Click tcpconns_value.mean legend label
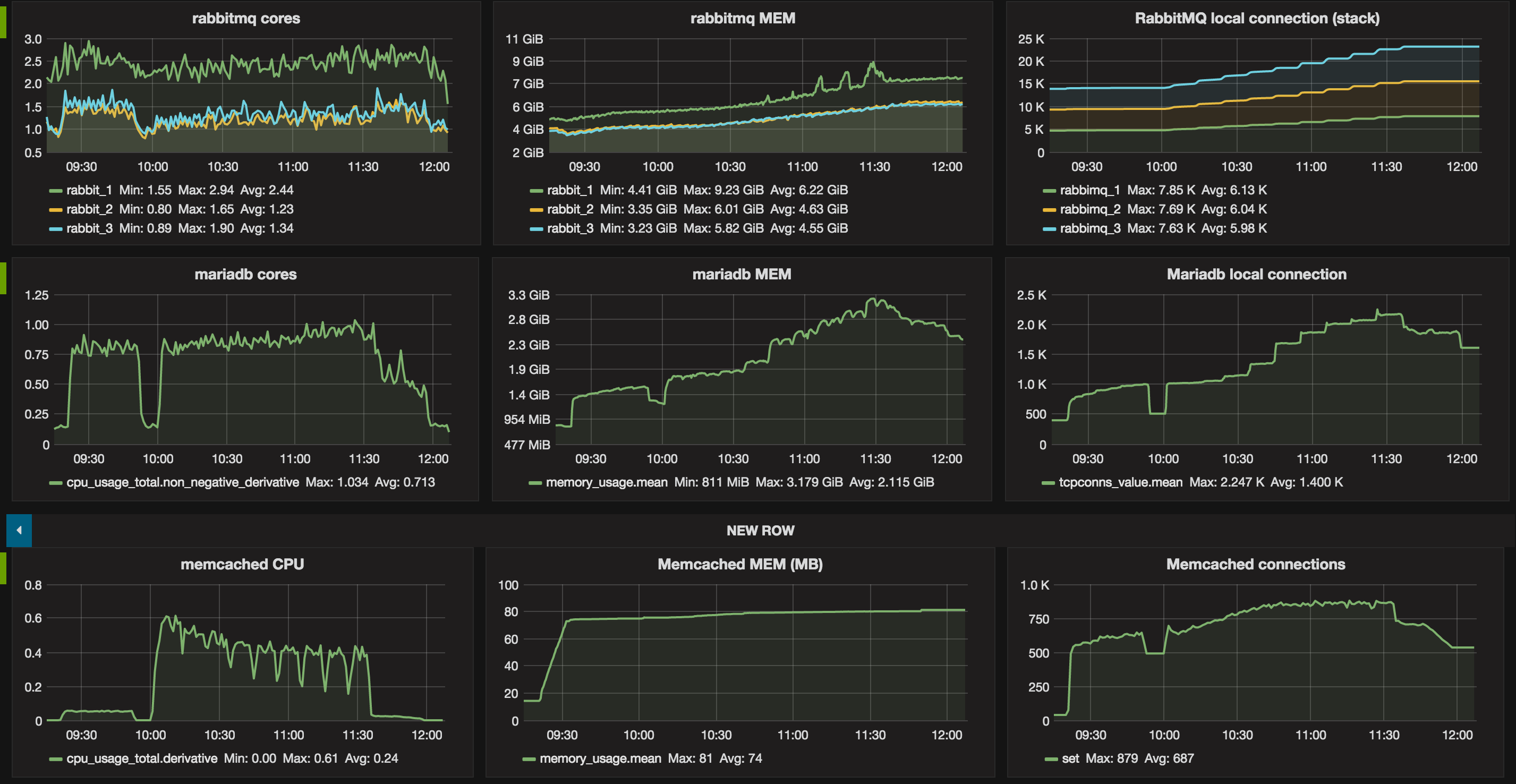 click(1120, 483)
